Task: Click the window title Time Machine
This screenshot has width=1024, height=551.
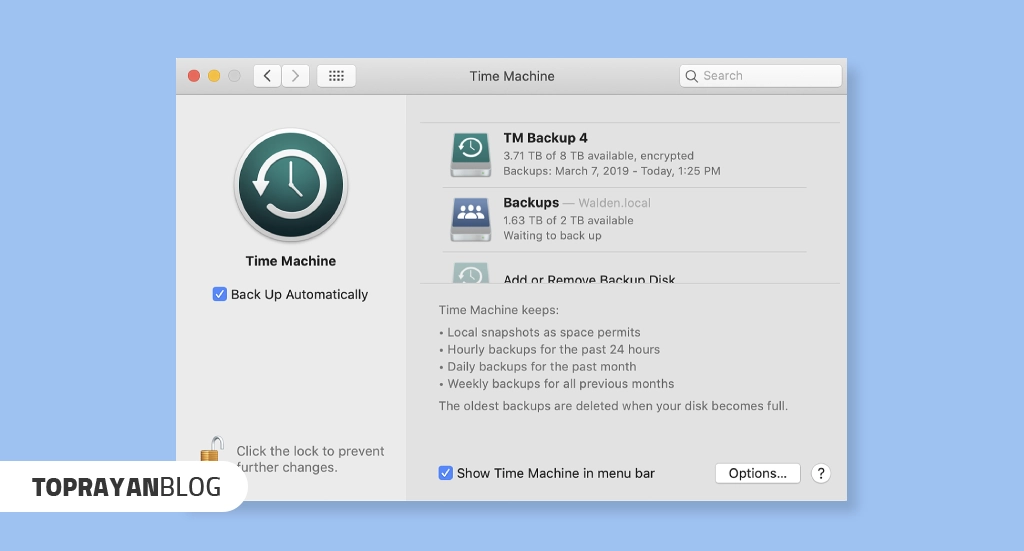Action: (512, 76)
